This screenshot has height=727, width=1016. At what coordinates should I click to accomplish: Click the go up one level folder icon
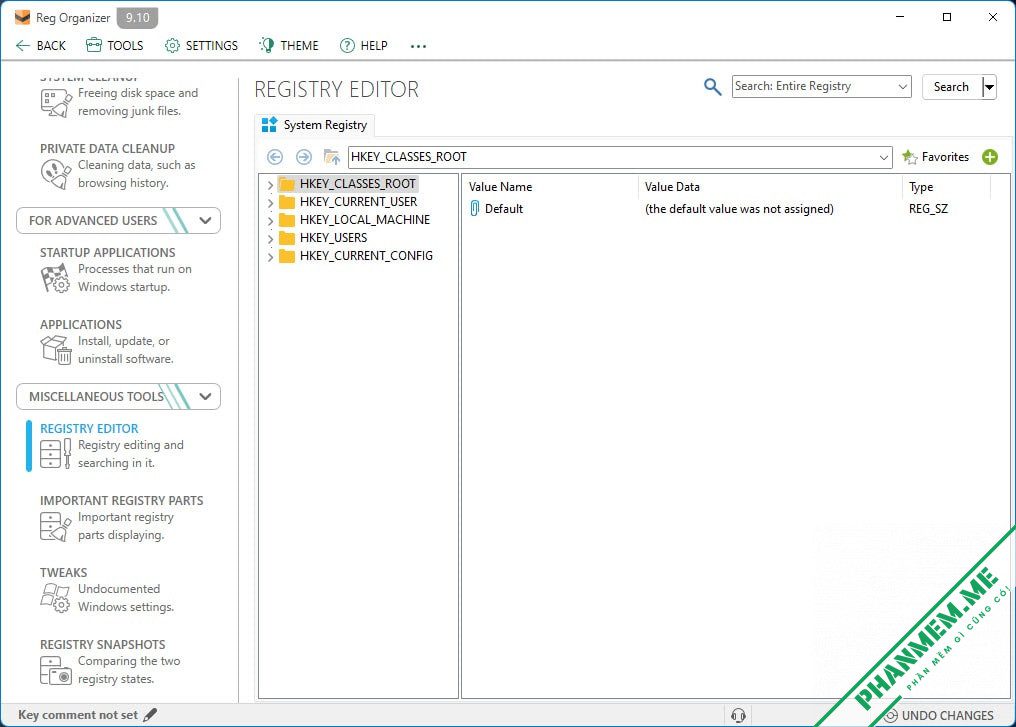click(332, 157)
